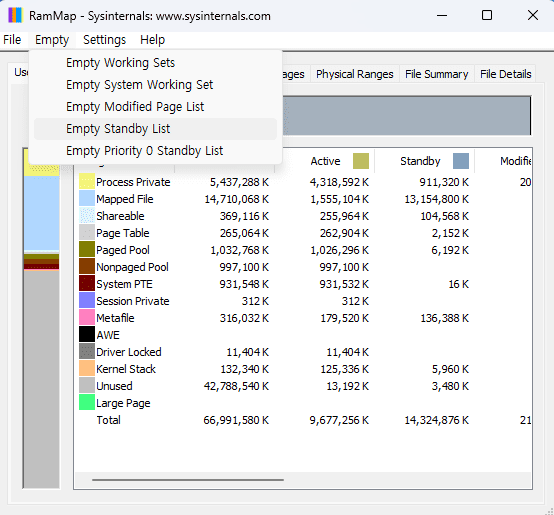This screenshot has height=515, width=554.
Task: Select the Unused row label
Action: tap(114, 386)
